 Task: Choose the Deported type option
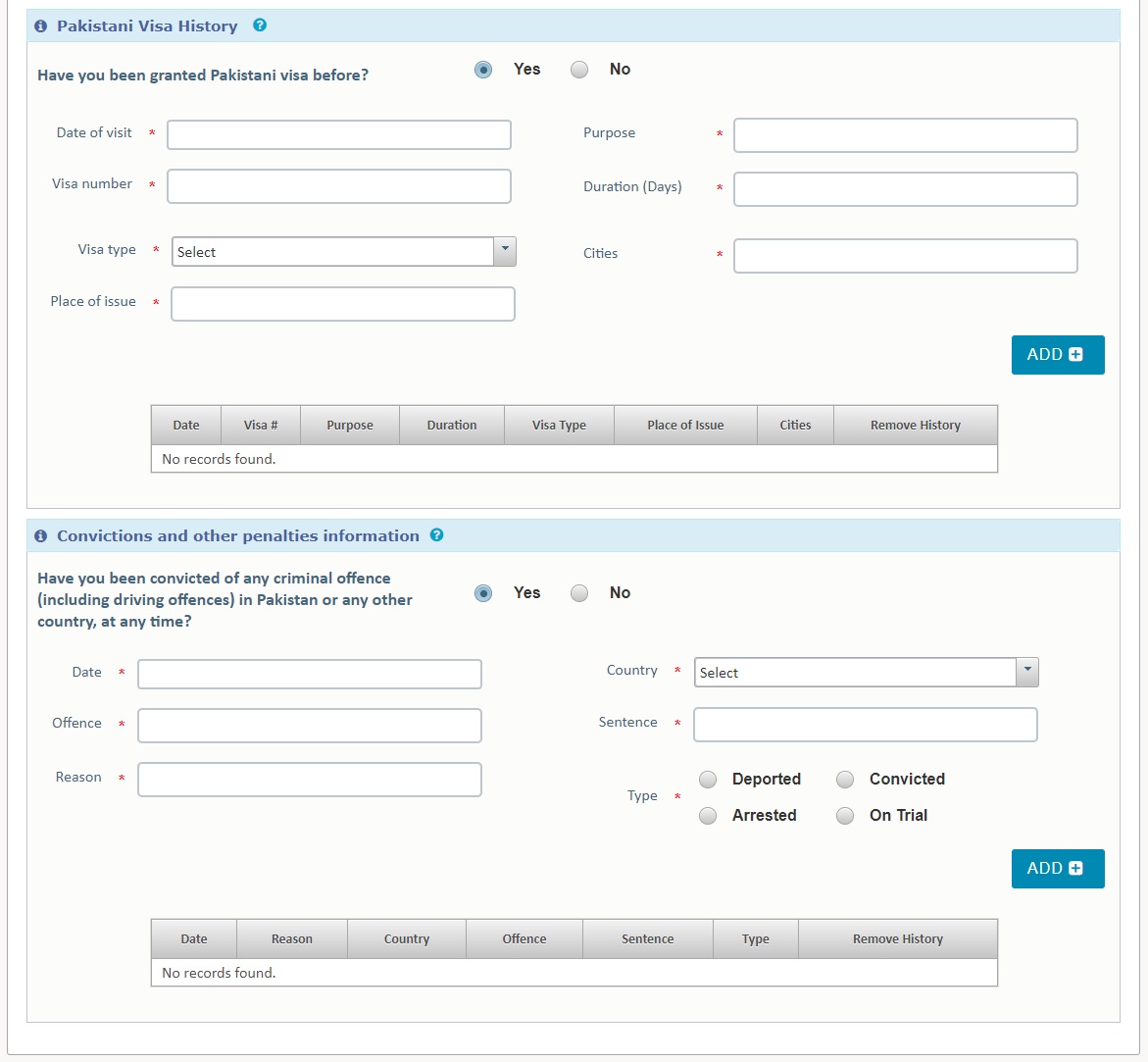[x=708, y=780]
